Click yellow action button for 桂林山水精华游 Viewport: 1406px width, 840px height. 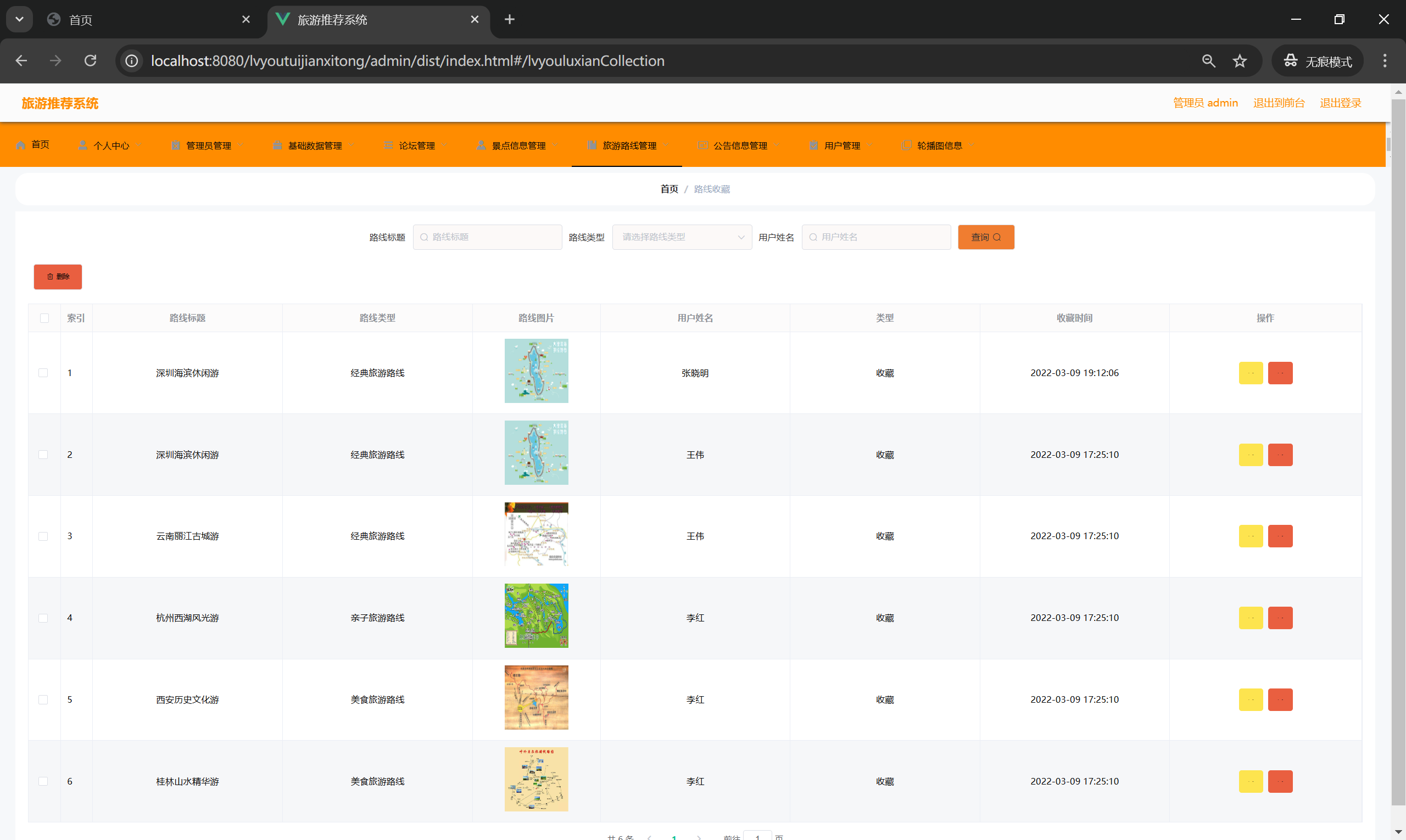pyautogui.click(x=1250, y=781)
